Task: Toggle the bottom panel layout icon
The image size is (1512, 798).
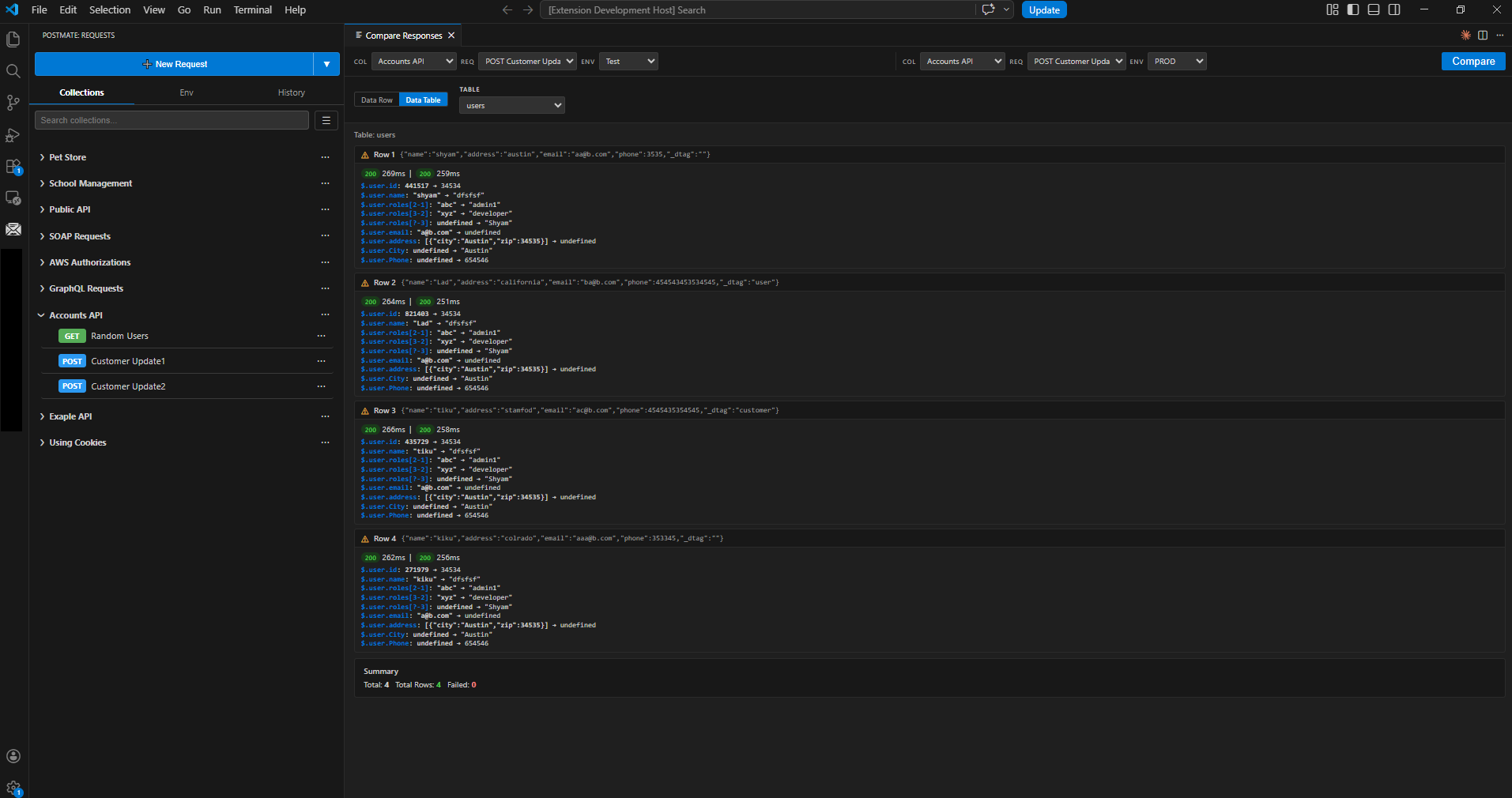Action: [x=1374, y=9]
